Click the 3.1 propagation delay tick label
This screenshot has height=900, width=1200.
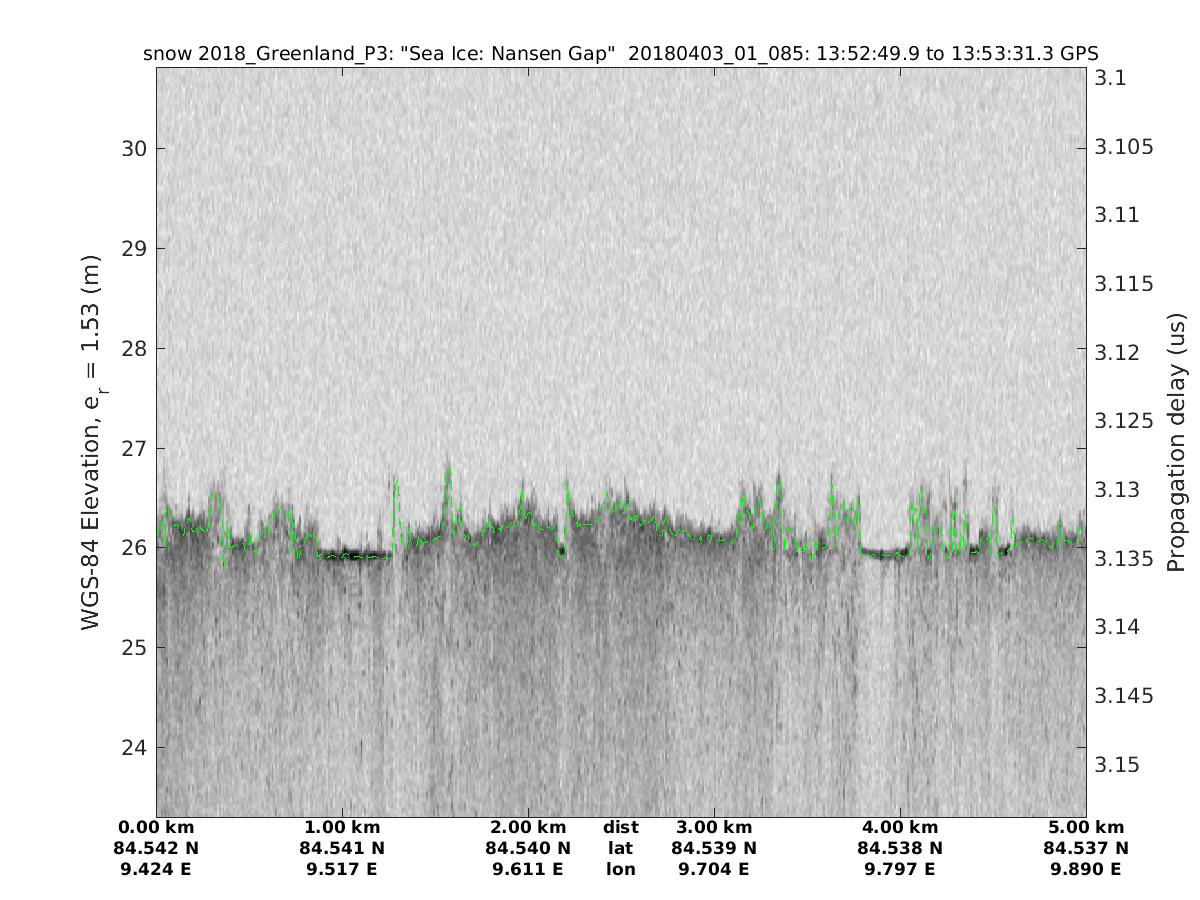tap(1110, 78)
